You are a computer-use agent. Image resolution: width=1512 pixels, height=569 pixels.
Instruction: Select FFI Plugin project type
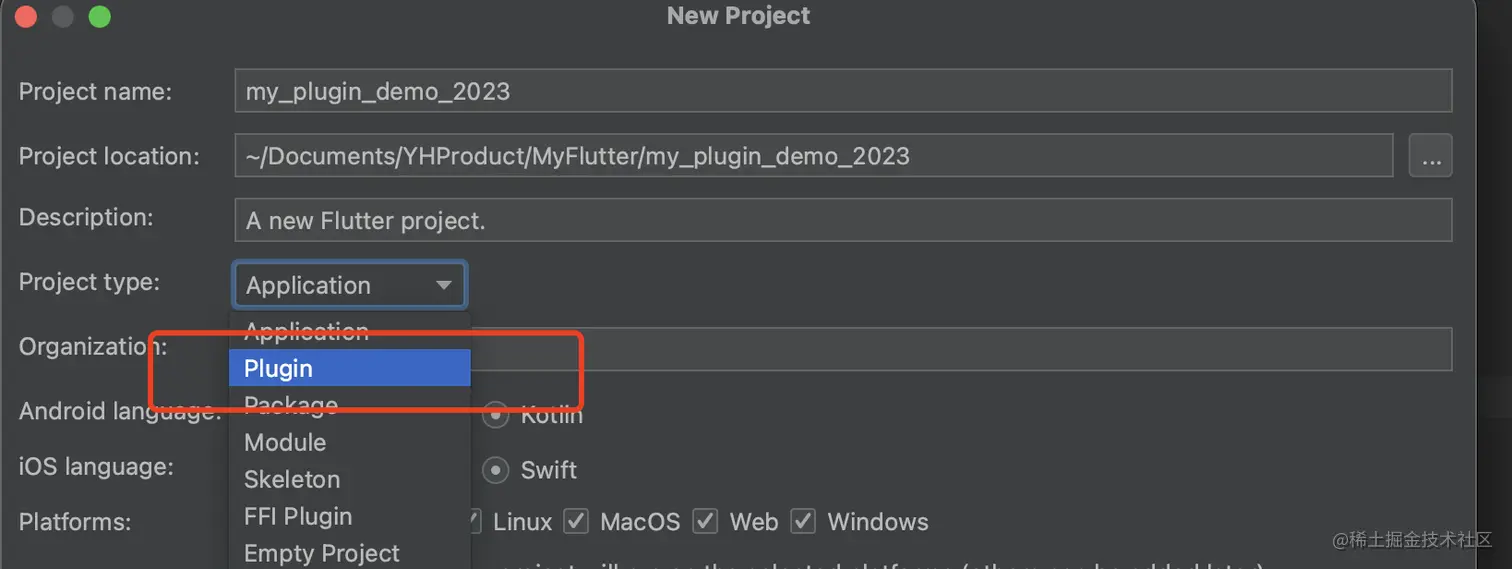(298, 516)
